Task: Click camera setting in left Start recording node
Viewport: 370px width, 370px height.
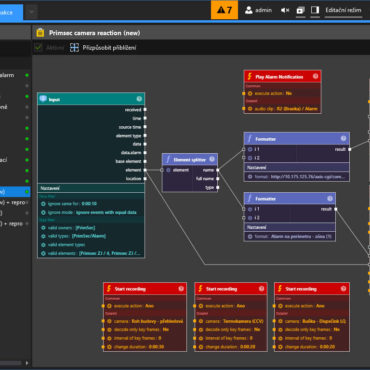Action: coord(145,321)
